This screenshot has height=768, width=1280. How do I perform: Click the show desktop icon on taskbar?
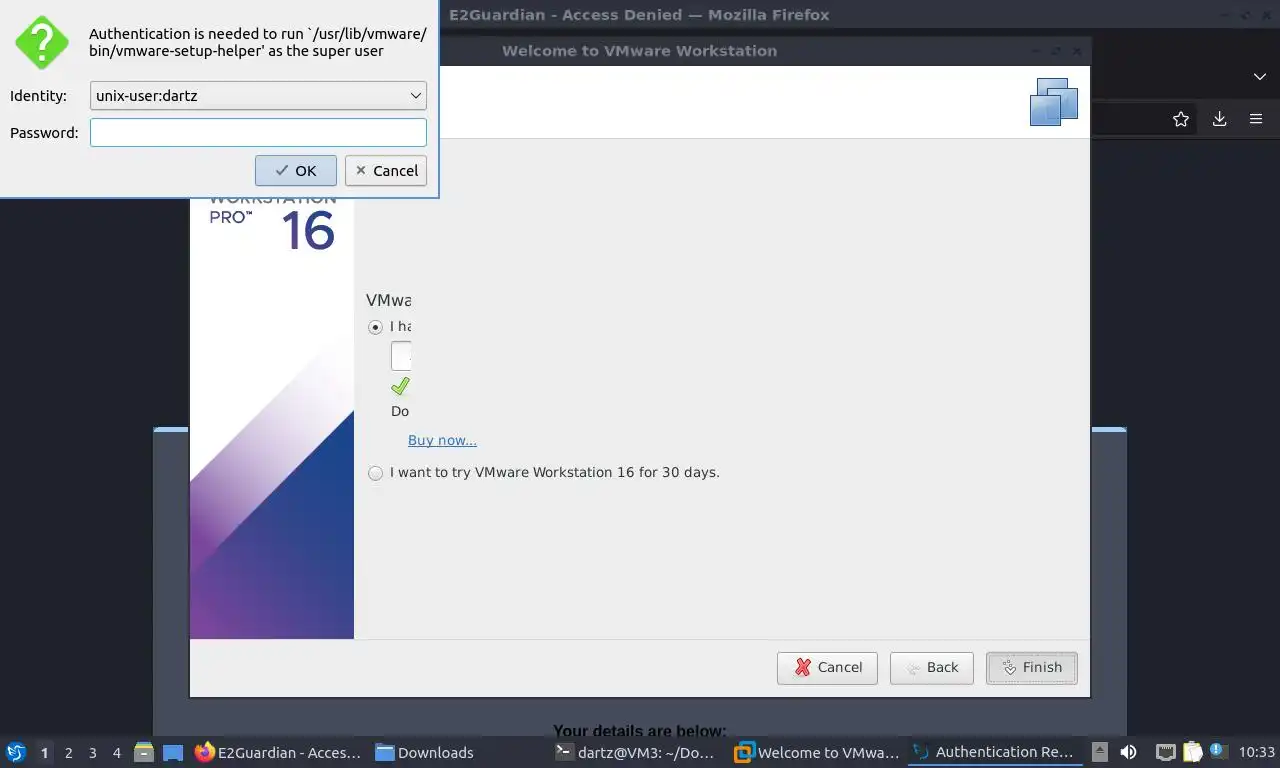click(x=172, y=752)
